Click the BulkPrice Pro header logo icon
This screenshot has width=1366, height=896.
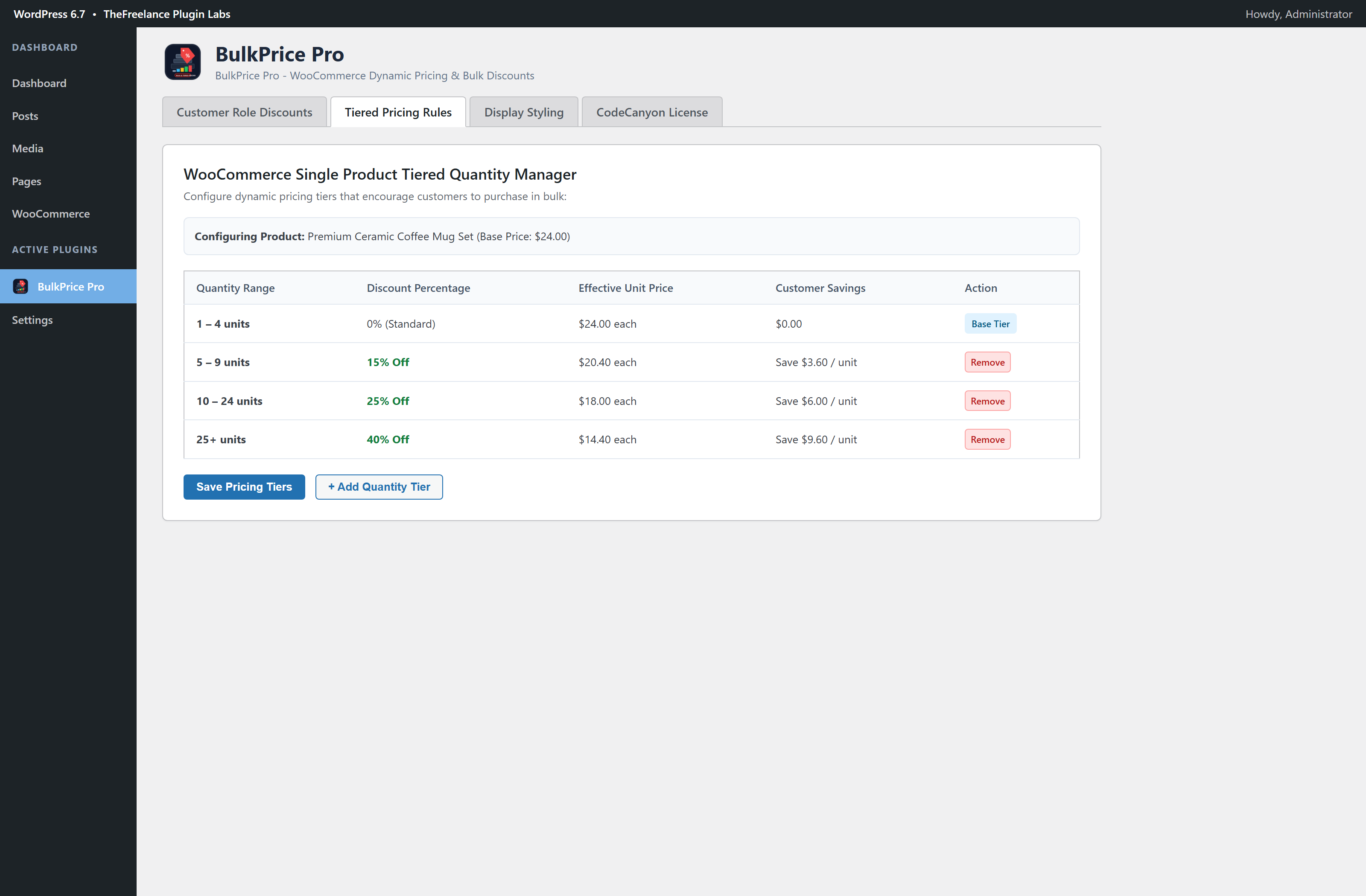[183, 62]
